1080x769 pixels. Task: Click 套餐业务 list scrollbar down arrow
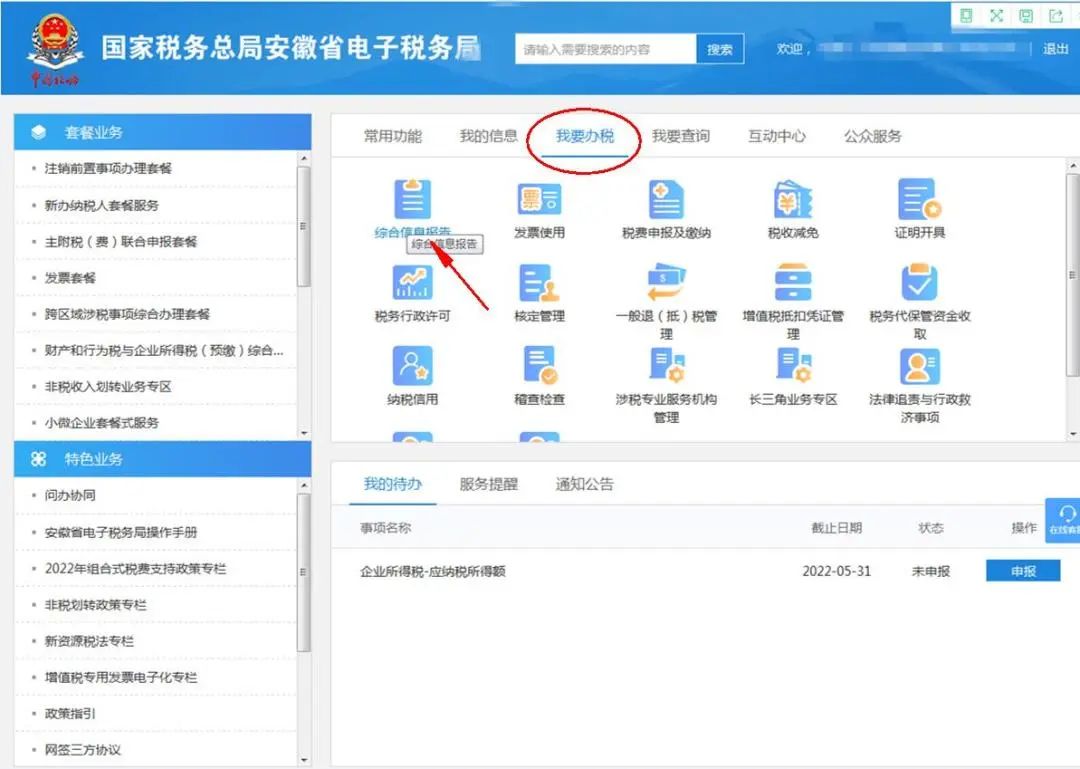point(304,433)
